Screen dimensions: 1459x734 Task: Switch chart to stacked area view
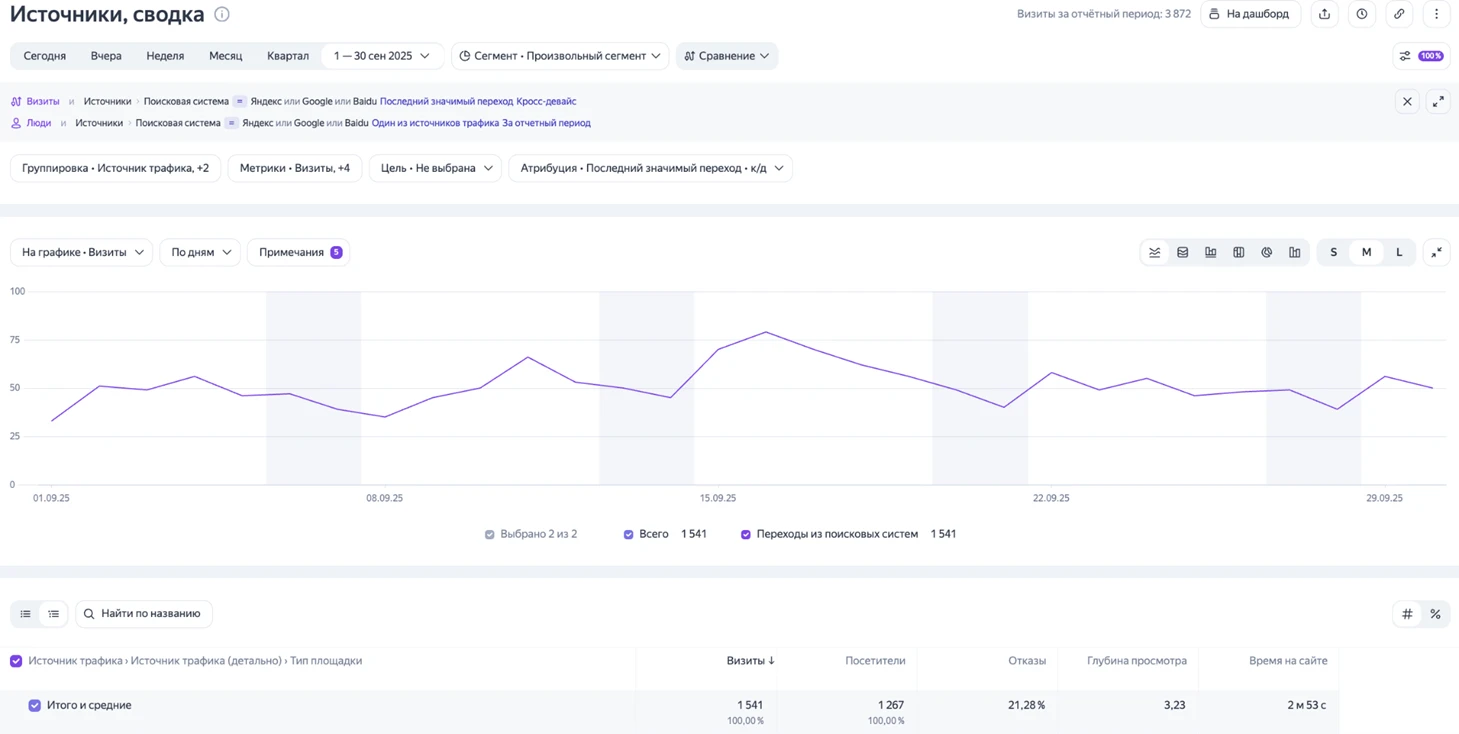tap(1183, 253)
